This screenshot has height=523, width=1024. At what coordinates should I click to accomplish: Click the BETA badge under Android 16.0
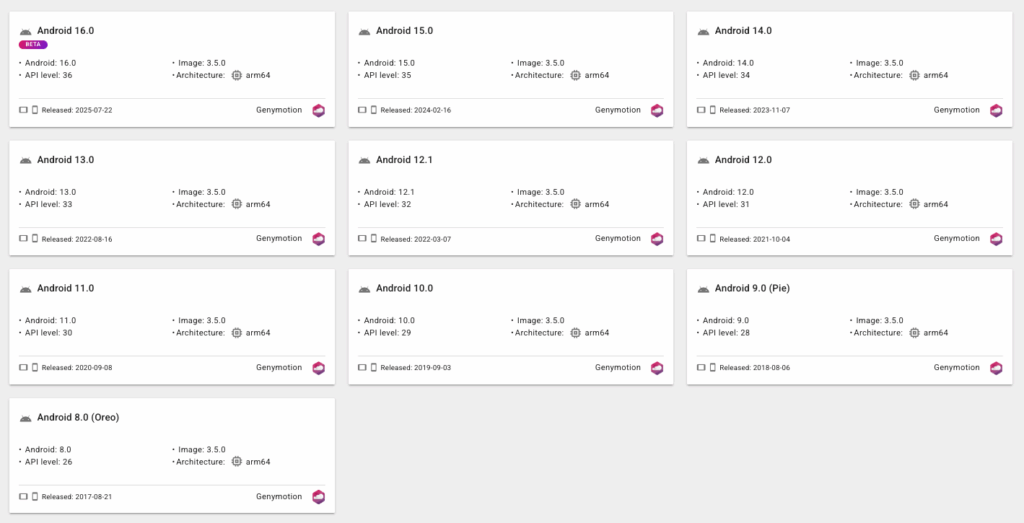tap(33, 45)
